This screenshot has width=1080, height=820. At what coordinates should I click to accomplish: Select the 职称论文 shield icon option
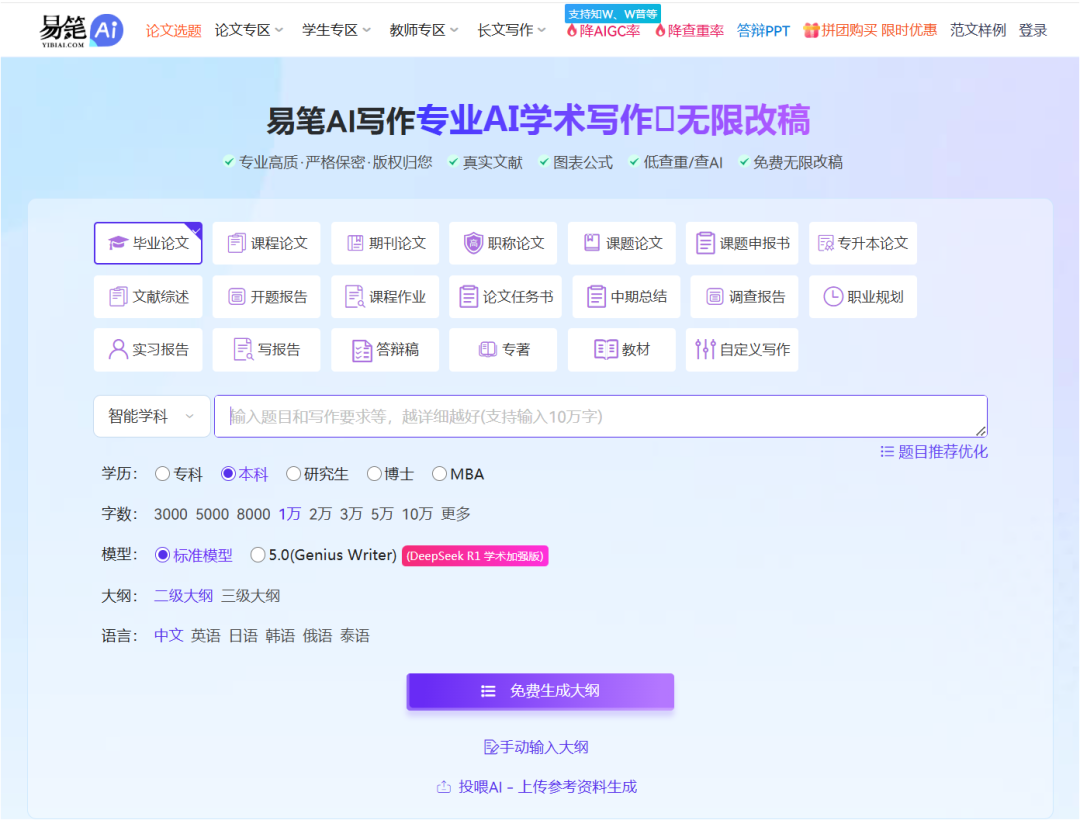(x=502, y=242)
